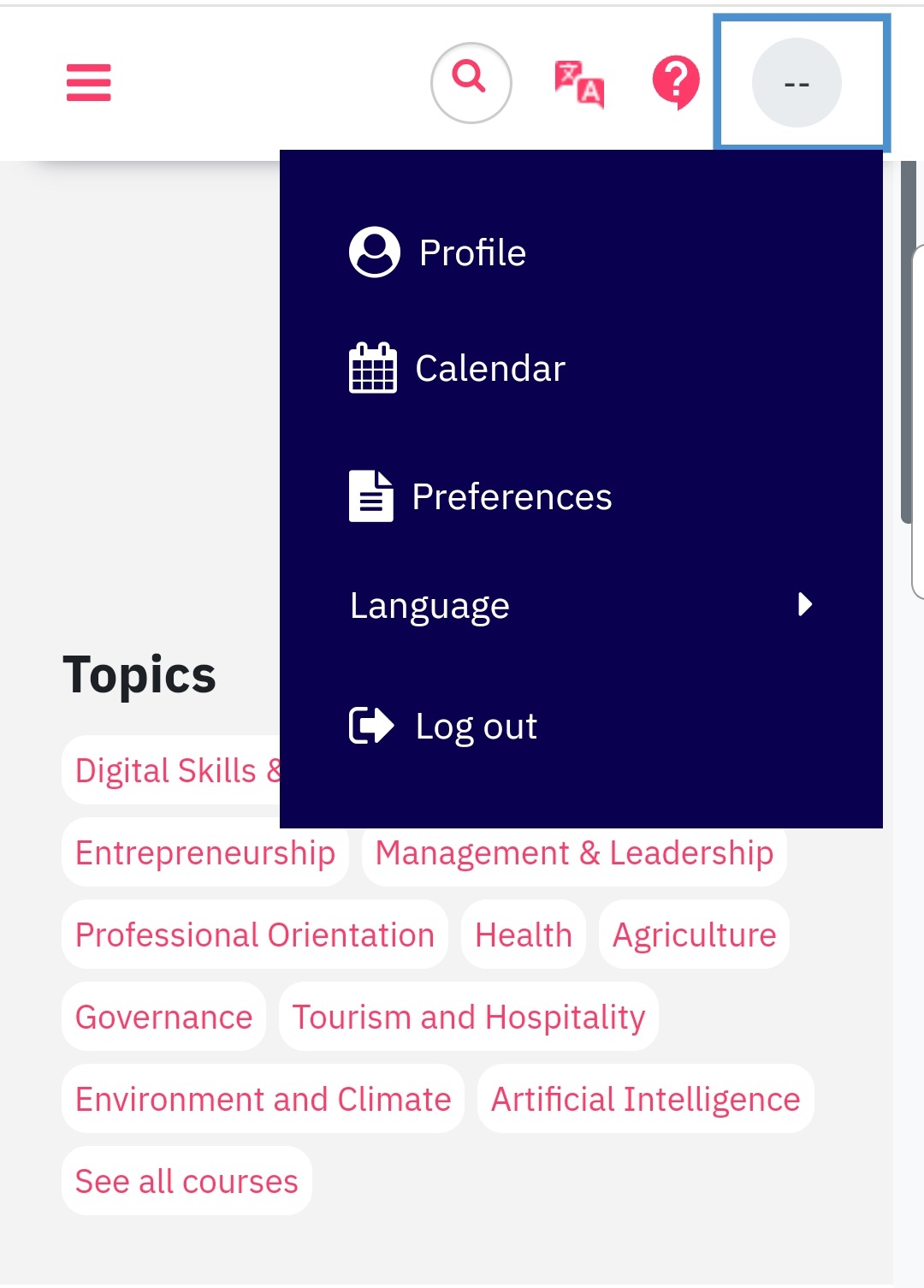
Task: Open Artificial Intelligence topic
Action: tap(646, 1099)
